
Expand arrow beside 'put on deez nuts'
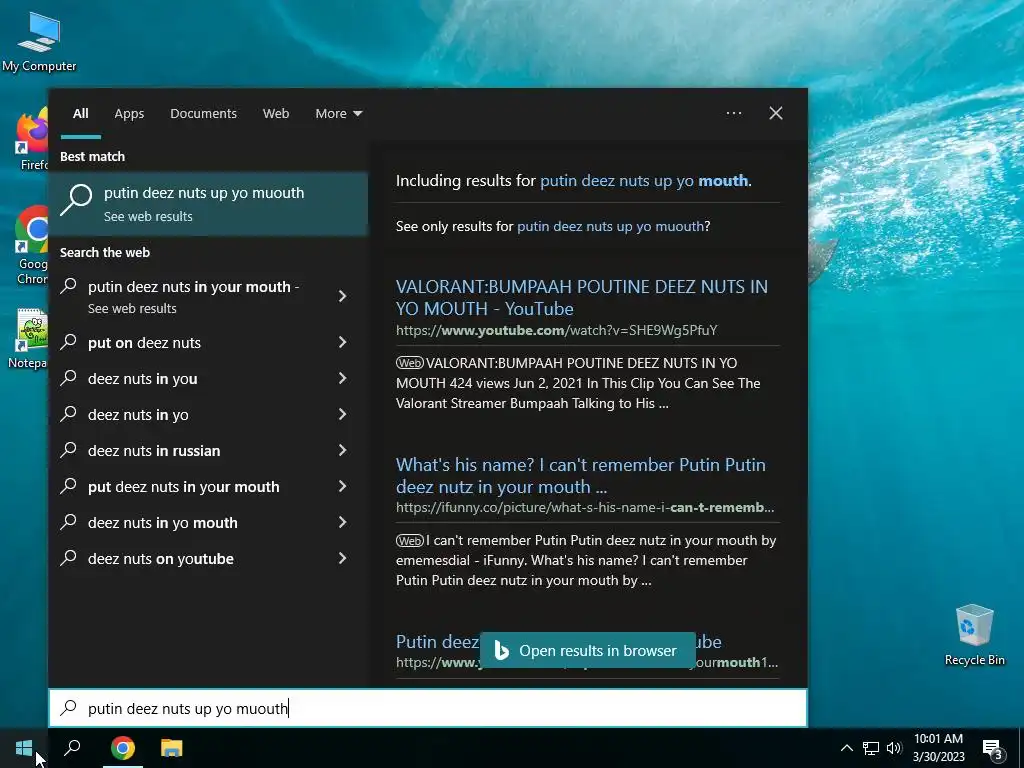[343, 342]
